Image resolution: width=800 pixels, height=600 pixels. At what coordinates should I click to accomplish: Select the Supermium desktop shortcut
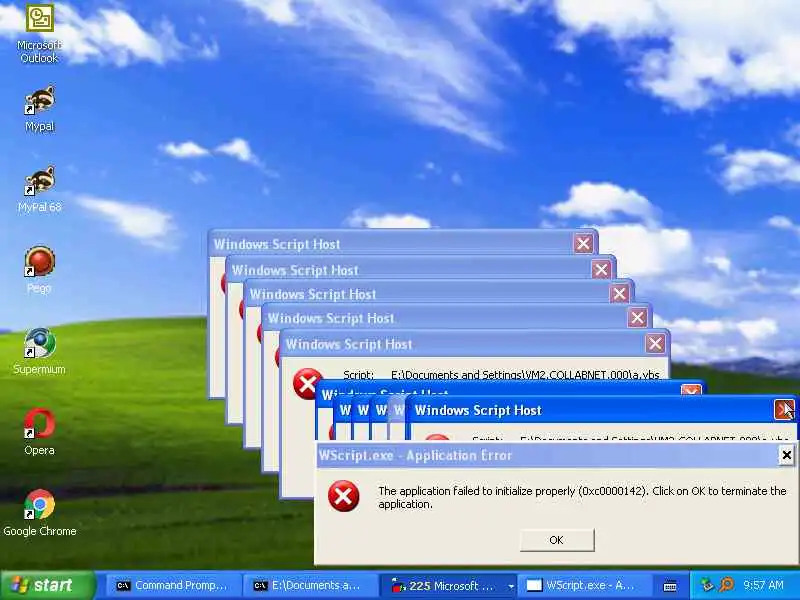[x=39, y=351]
